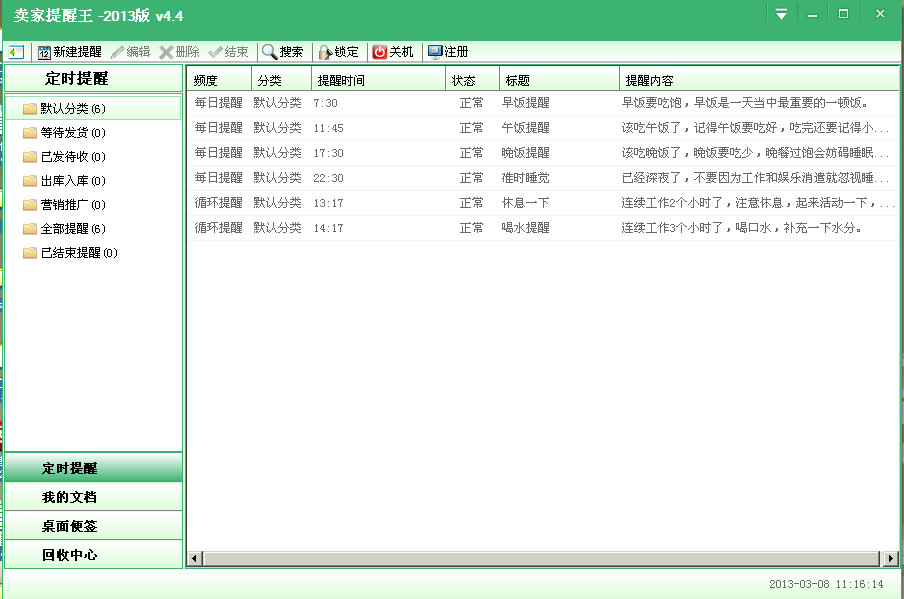Click the 13:17 reminder time cell
904x599 pixels.
328,203
